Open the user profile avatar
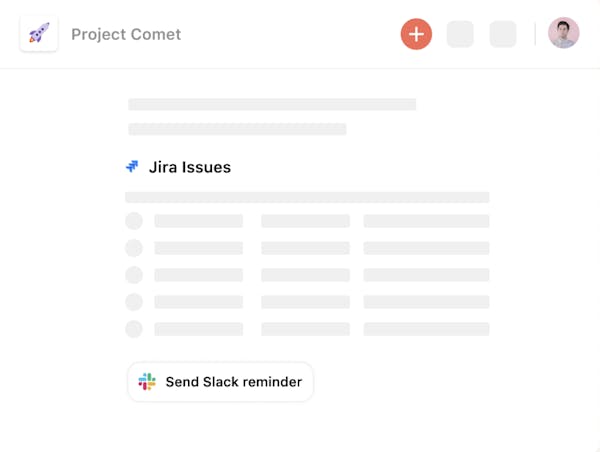The height and width of the screenshot is (452, 600). click(564, 34)
